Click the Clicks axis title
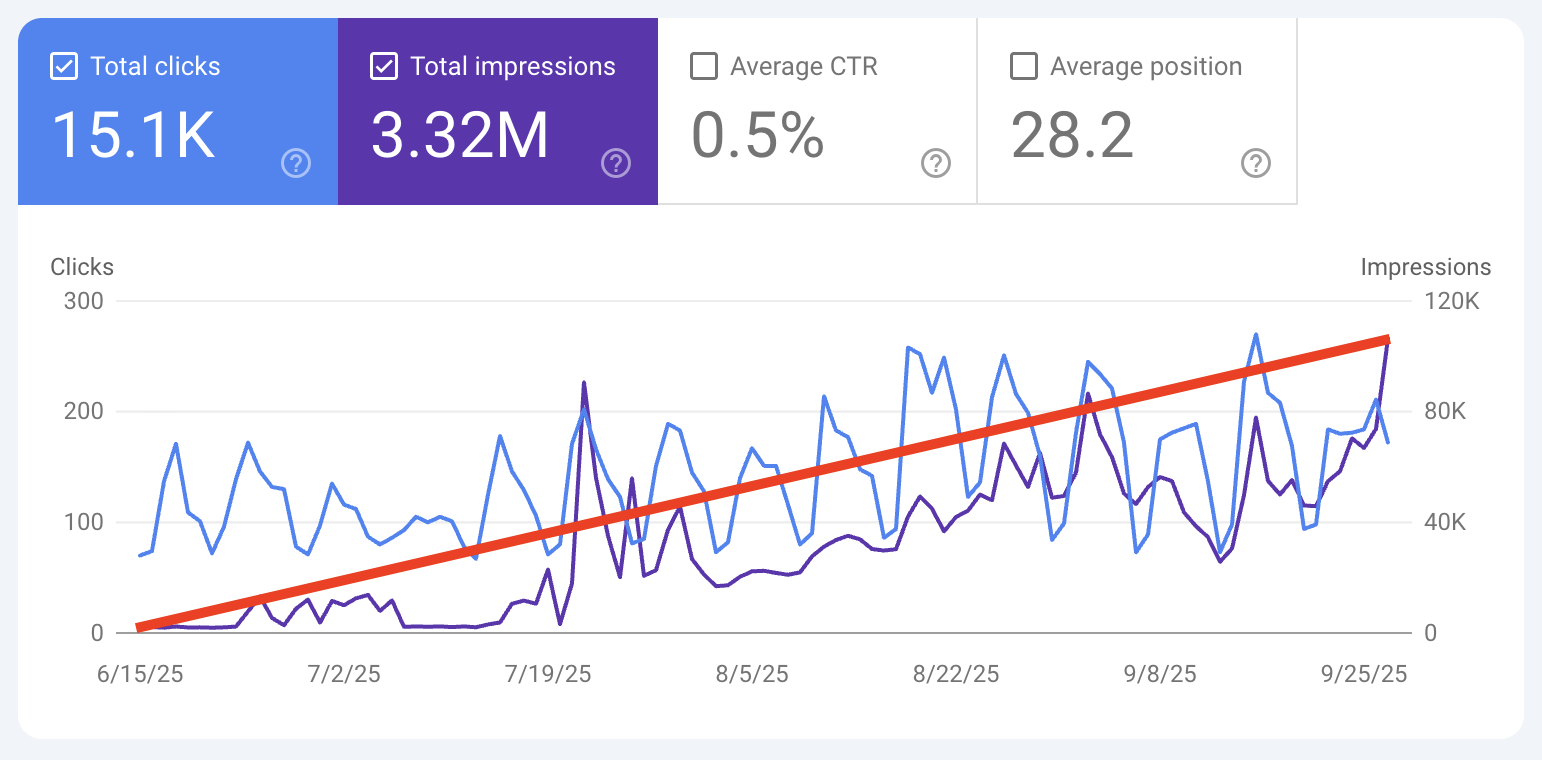 [x=82, y=267]
